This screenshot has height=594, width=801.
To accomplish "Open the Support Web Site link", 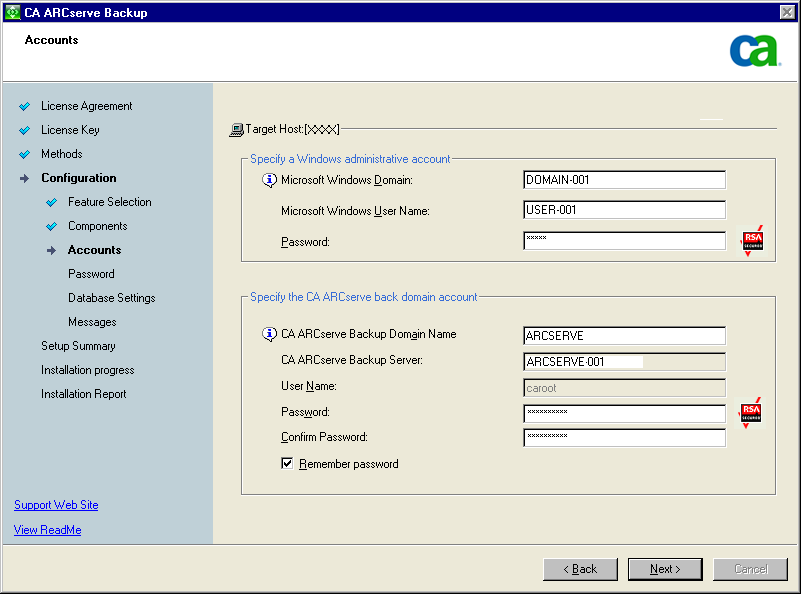I will click(x=56, y=505).
